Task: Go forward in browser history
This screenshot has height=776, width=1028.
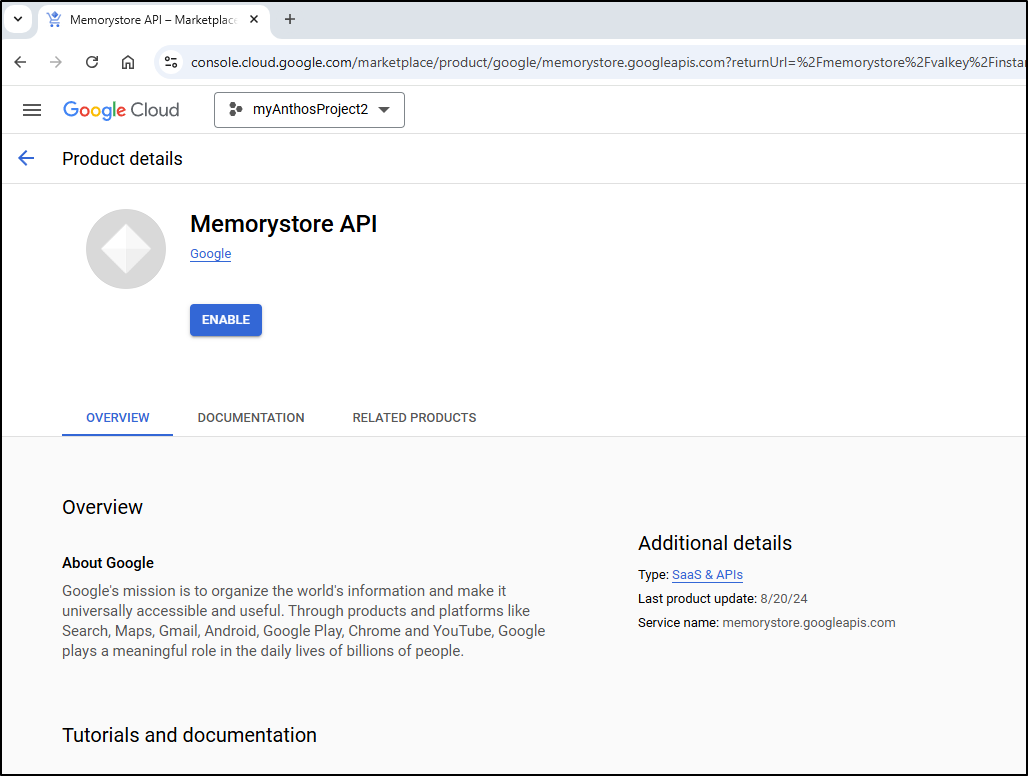Action: coord(56,62)
